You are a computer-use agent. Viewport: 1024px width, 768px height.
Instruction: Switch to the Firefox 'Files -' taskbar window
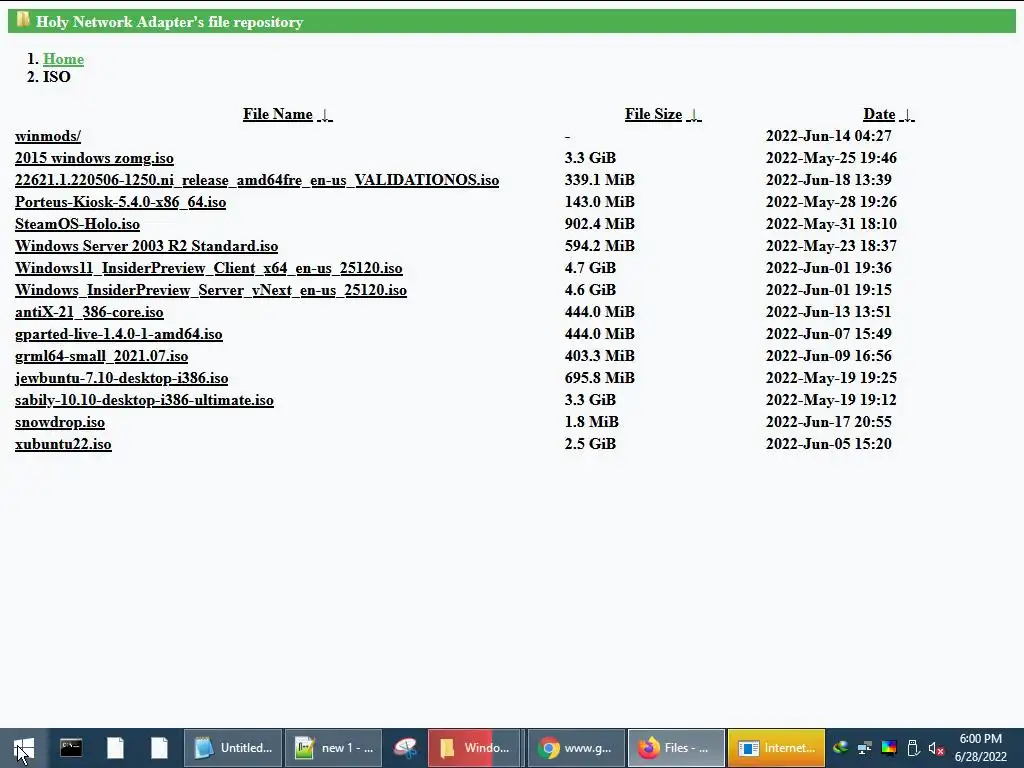click(676, 748)
